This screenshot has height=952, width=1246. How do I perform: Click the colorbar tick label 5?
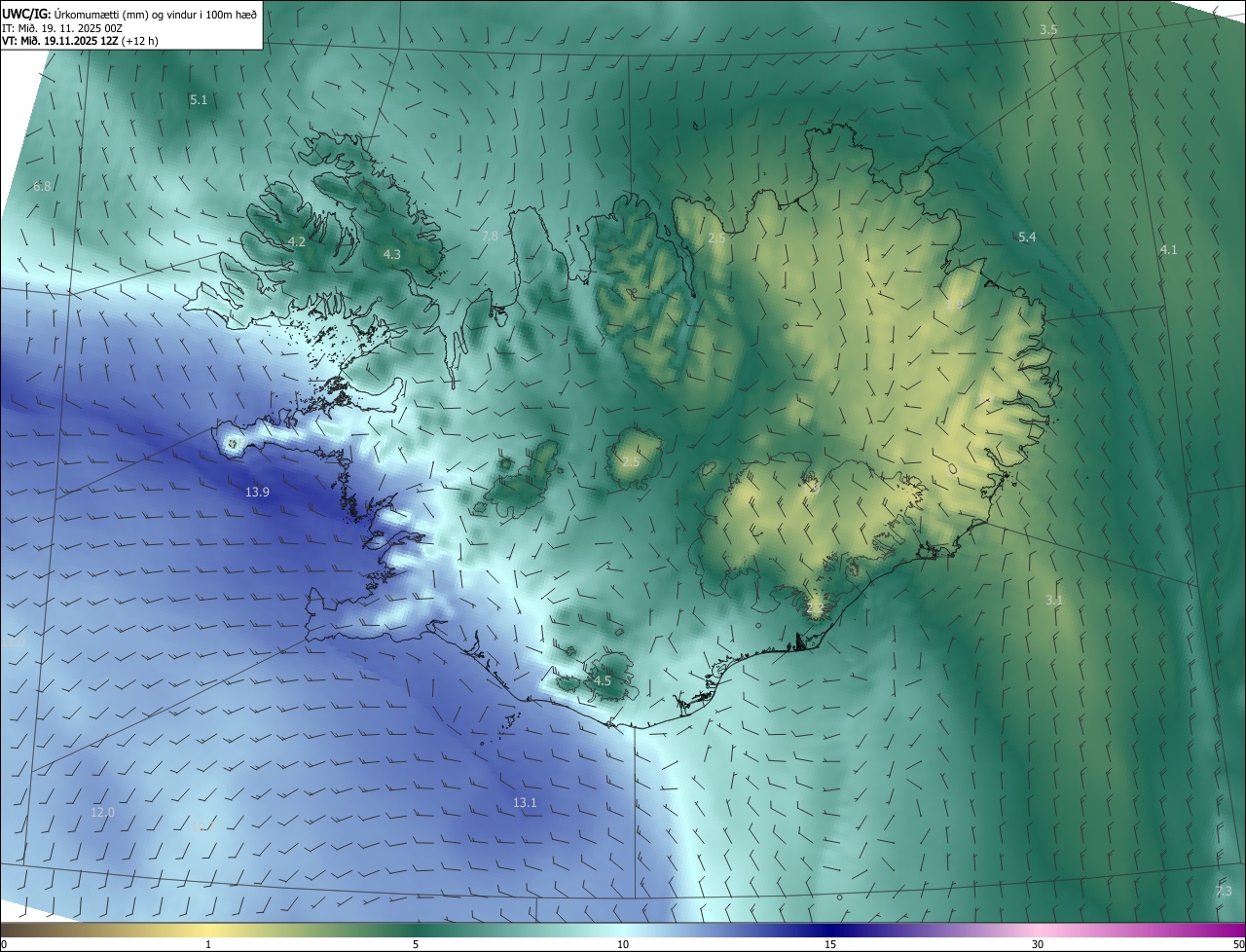416,944
